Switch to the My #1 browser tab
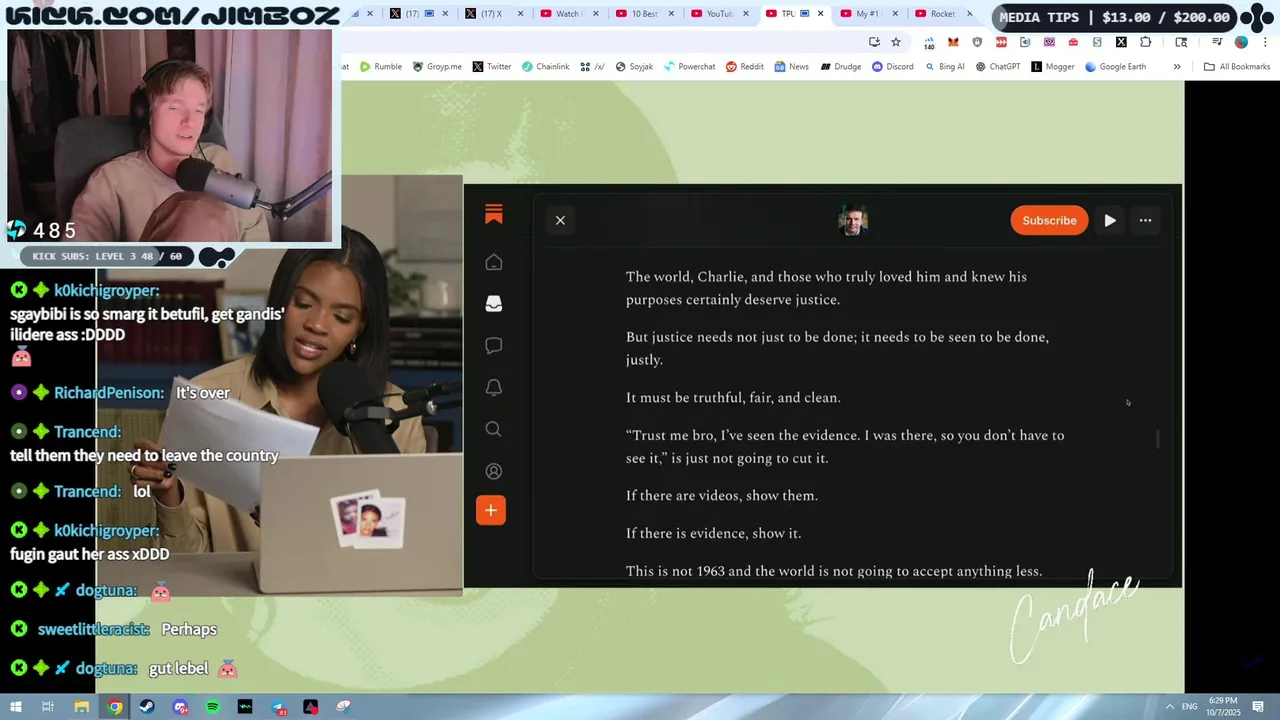 tap(867, 14)
